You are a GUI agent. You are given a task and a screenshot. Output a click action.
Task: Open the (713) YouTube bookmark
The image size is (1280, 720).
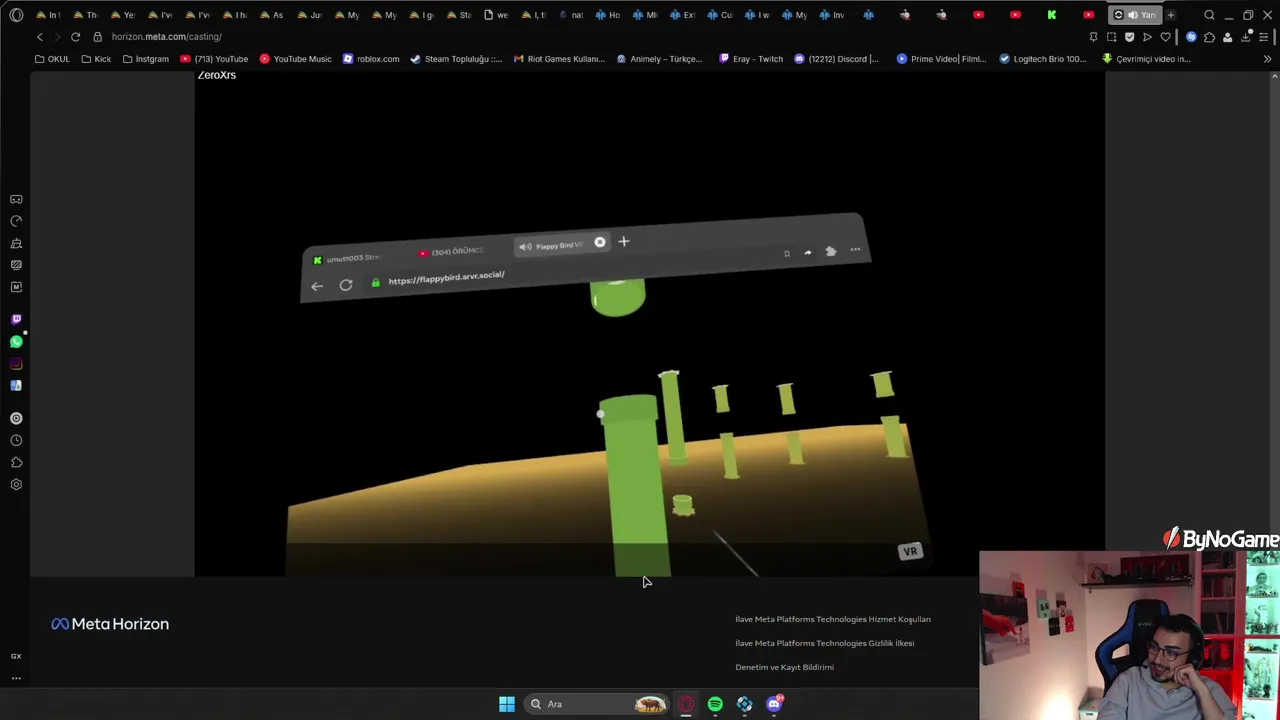(x=214, y=59)
